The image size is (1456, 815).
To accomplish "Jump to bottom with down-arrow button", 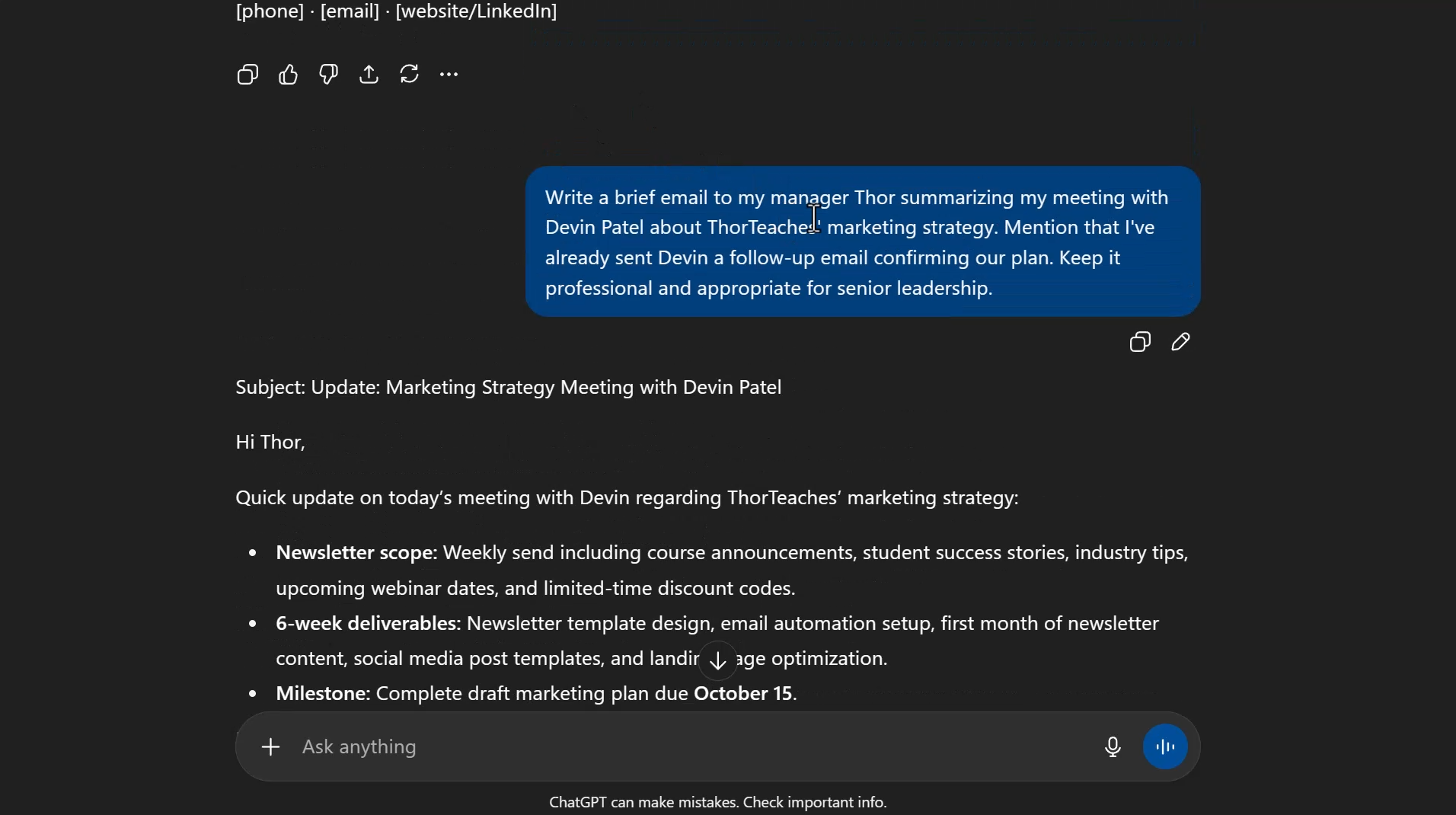I will [x=718, y=660].
